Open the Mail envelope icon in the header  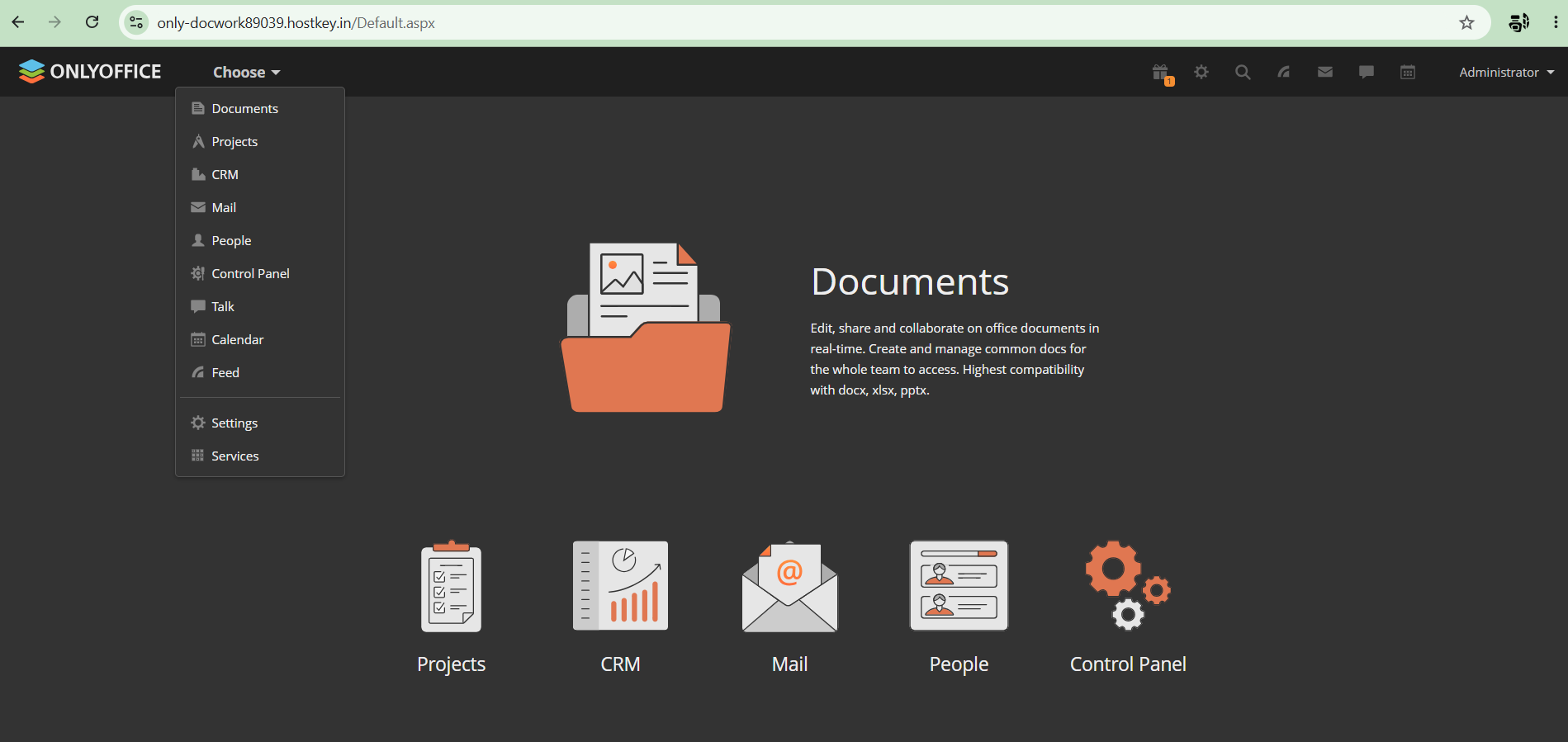pyautogui.click(x=1325, y=72)
